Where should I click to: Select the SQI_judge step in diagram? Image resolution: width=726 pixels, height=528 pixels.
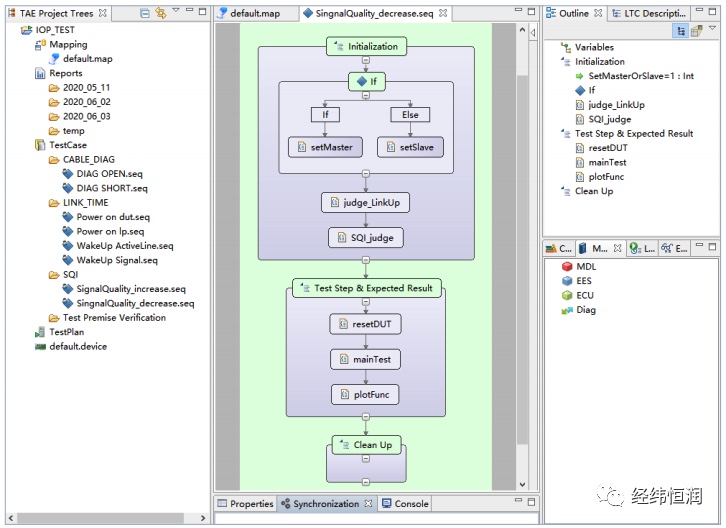click(366, 238)
